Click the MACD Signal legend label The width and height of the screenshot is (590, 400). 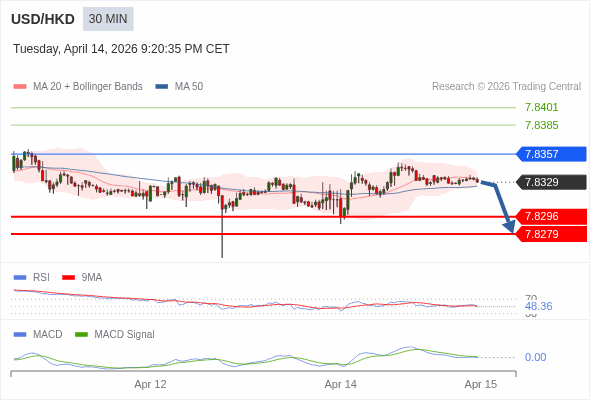(125, 335)
